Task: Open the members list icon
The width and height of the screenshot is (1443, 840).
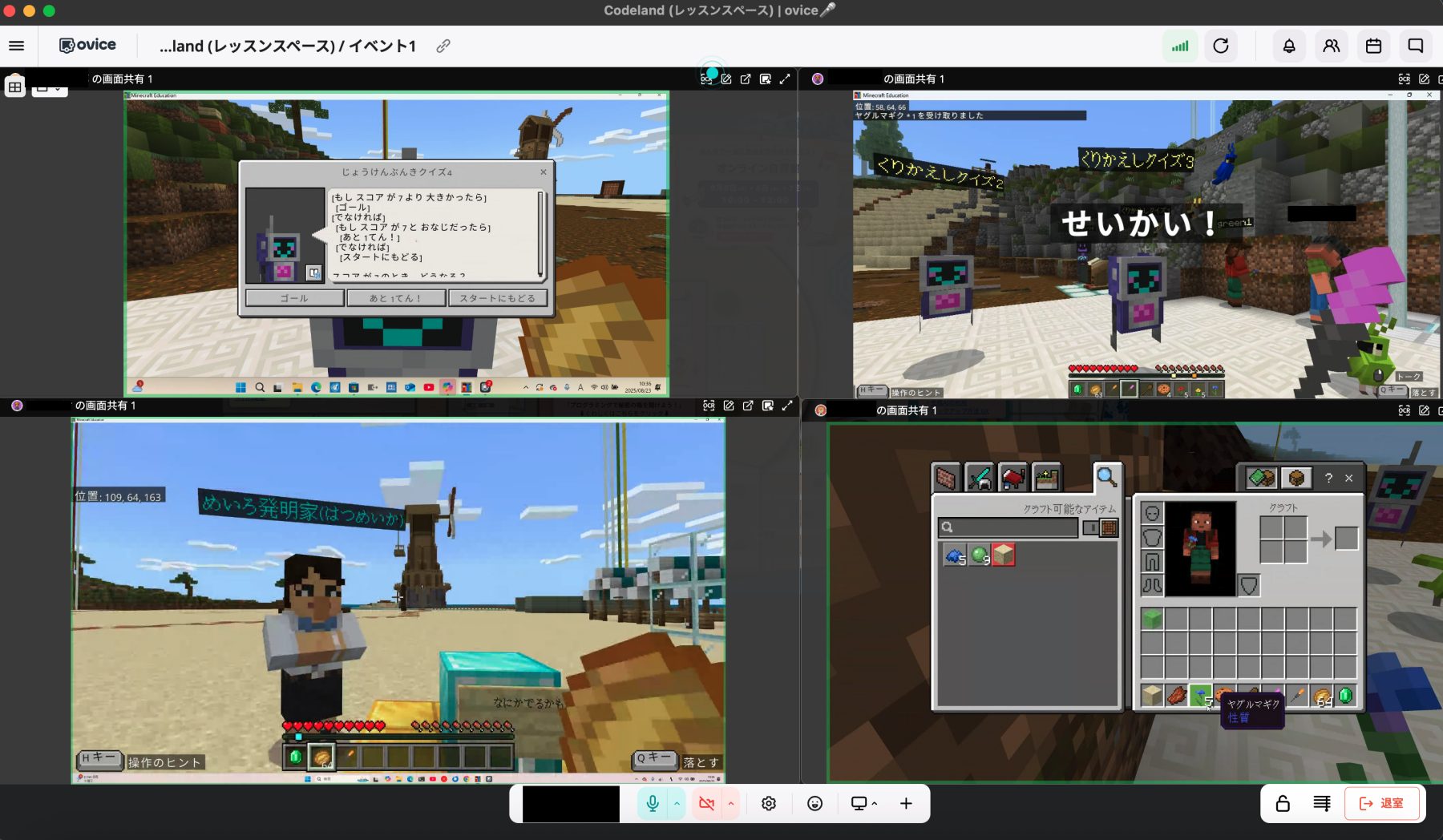Action: tap(1331, 46)
